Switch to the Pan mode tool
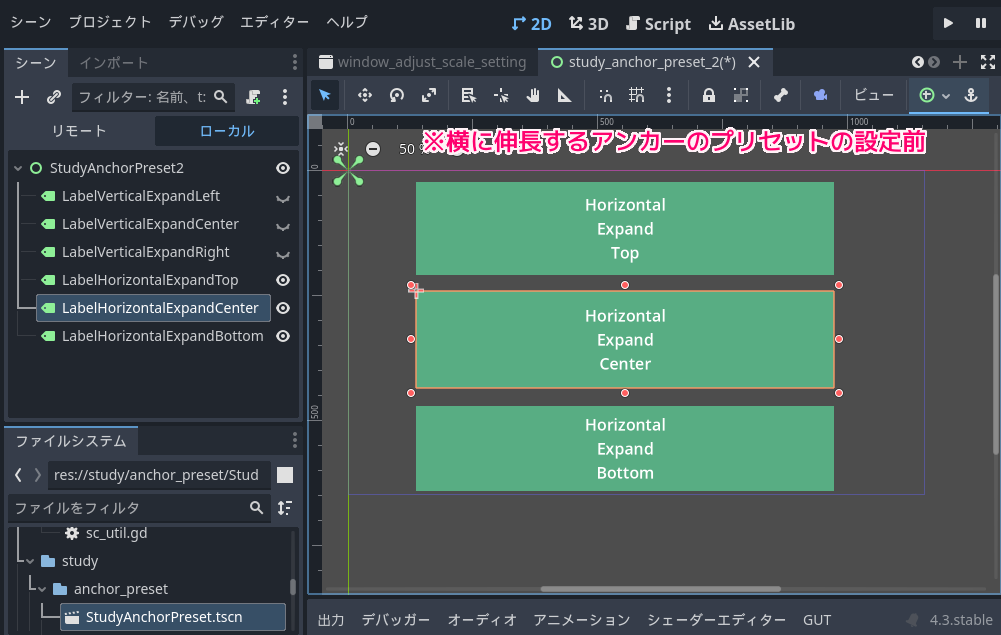The width and height of the screenshot is (1001, 635). [x=534, y=95]
